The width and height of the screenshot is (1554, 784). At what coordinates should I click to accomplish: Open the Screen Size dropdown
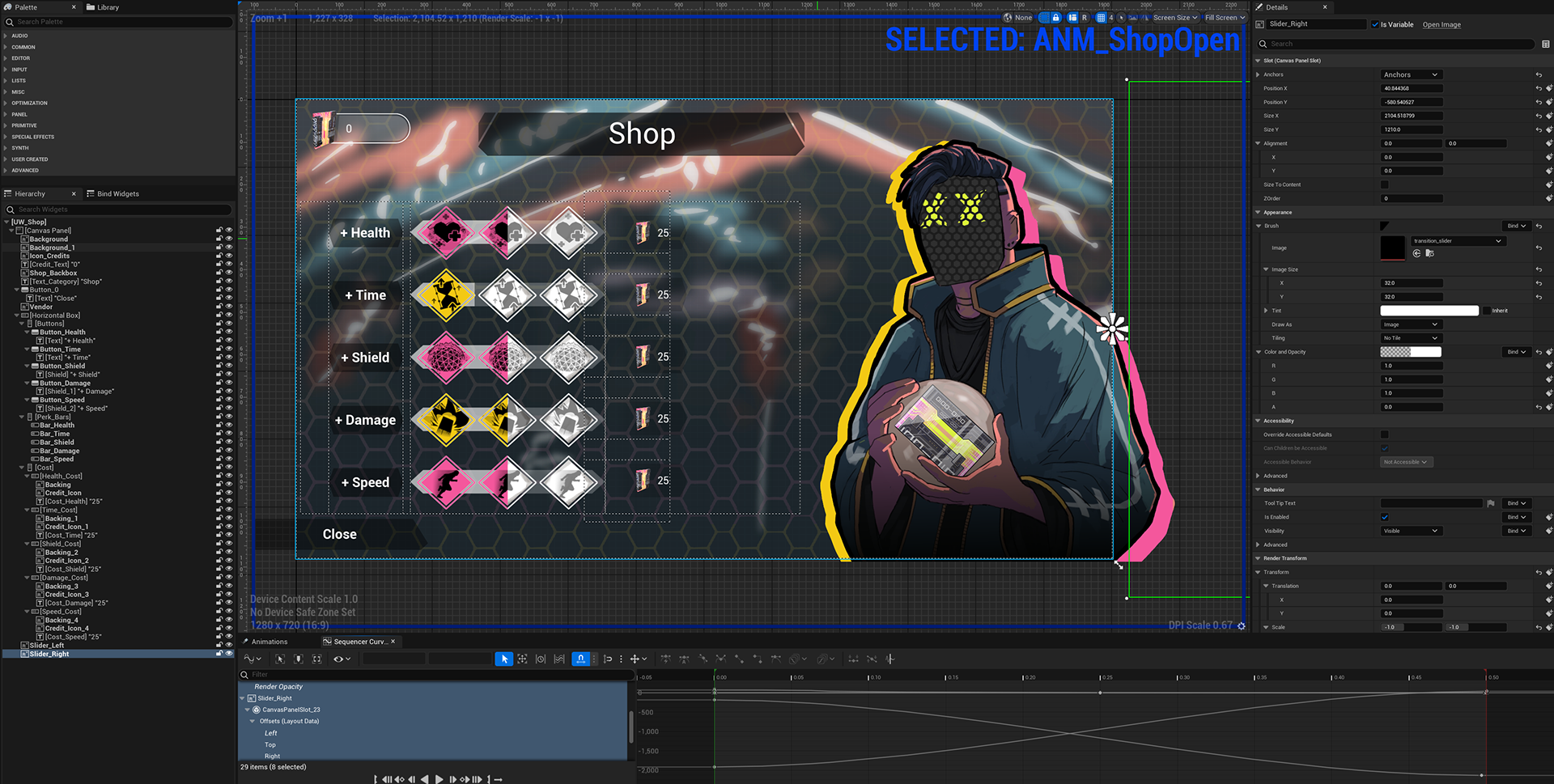click(1175, 18)
